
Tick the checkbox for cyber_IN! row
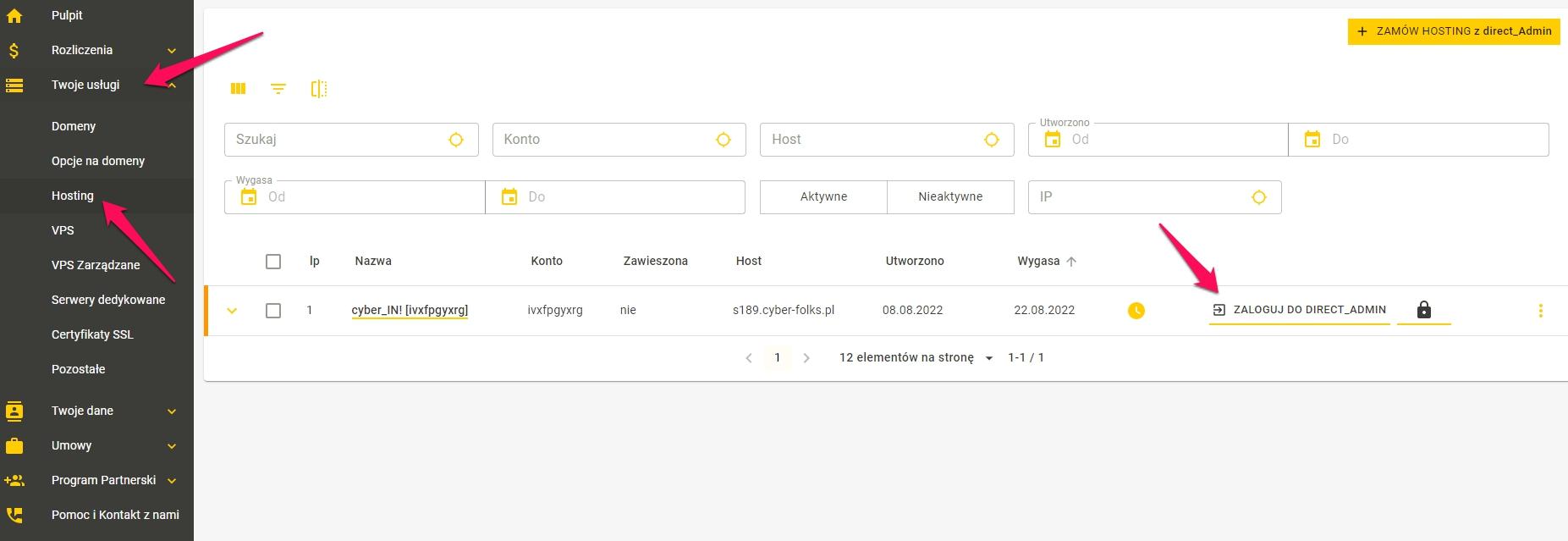point(273,311)
